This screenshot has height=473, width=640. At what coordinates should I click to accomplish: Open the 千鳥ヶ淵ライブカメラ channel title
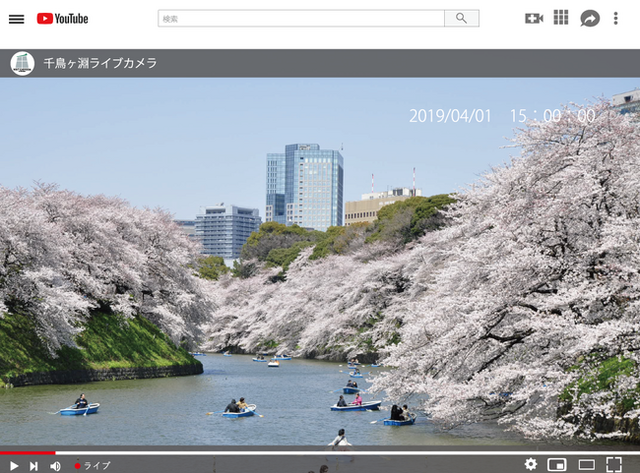pos(100,63)
